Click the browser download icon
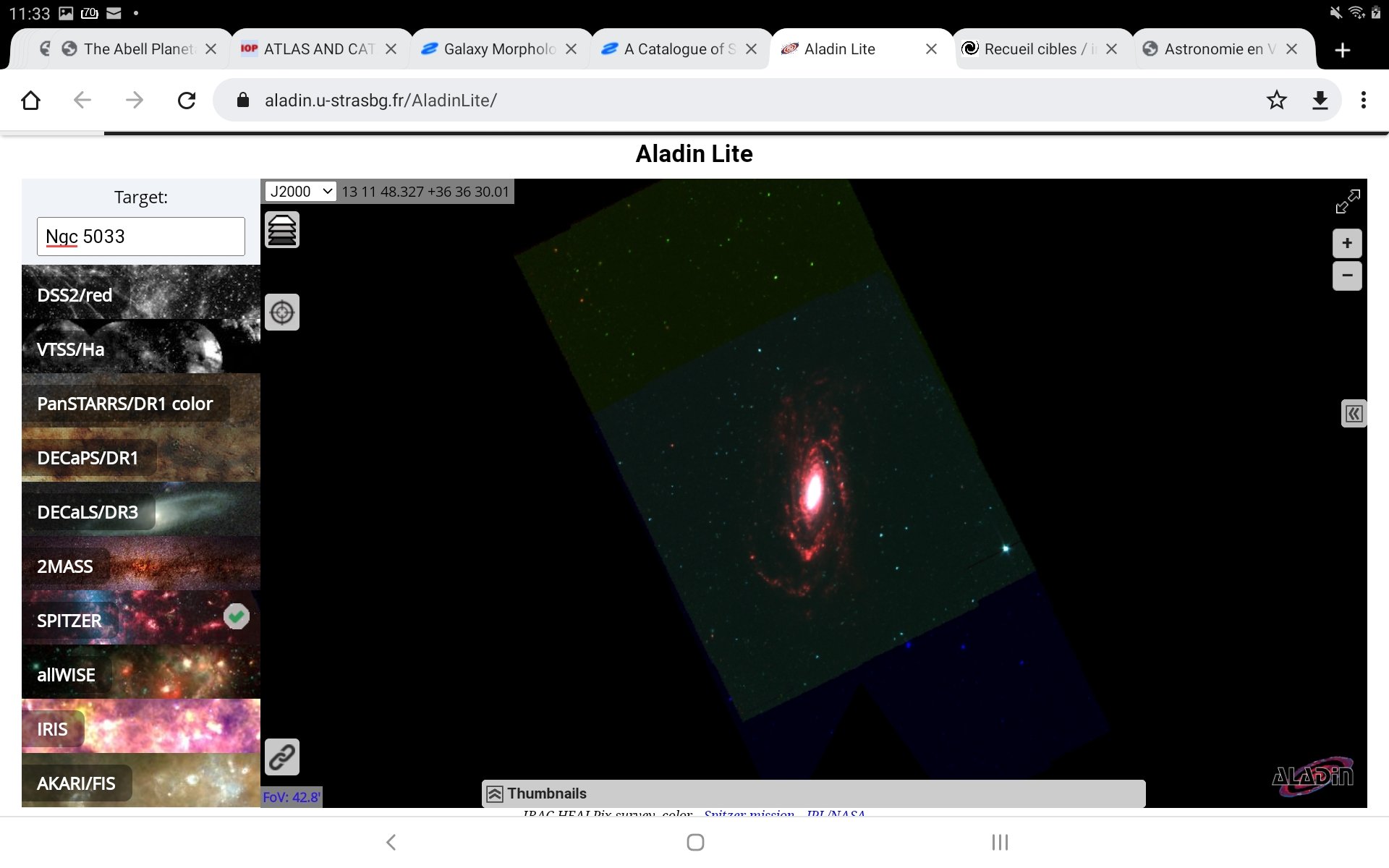 coord(1320,100)
